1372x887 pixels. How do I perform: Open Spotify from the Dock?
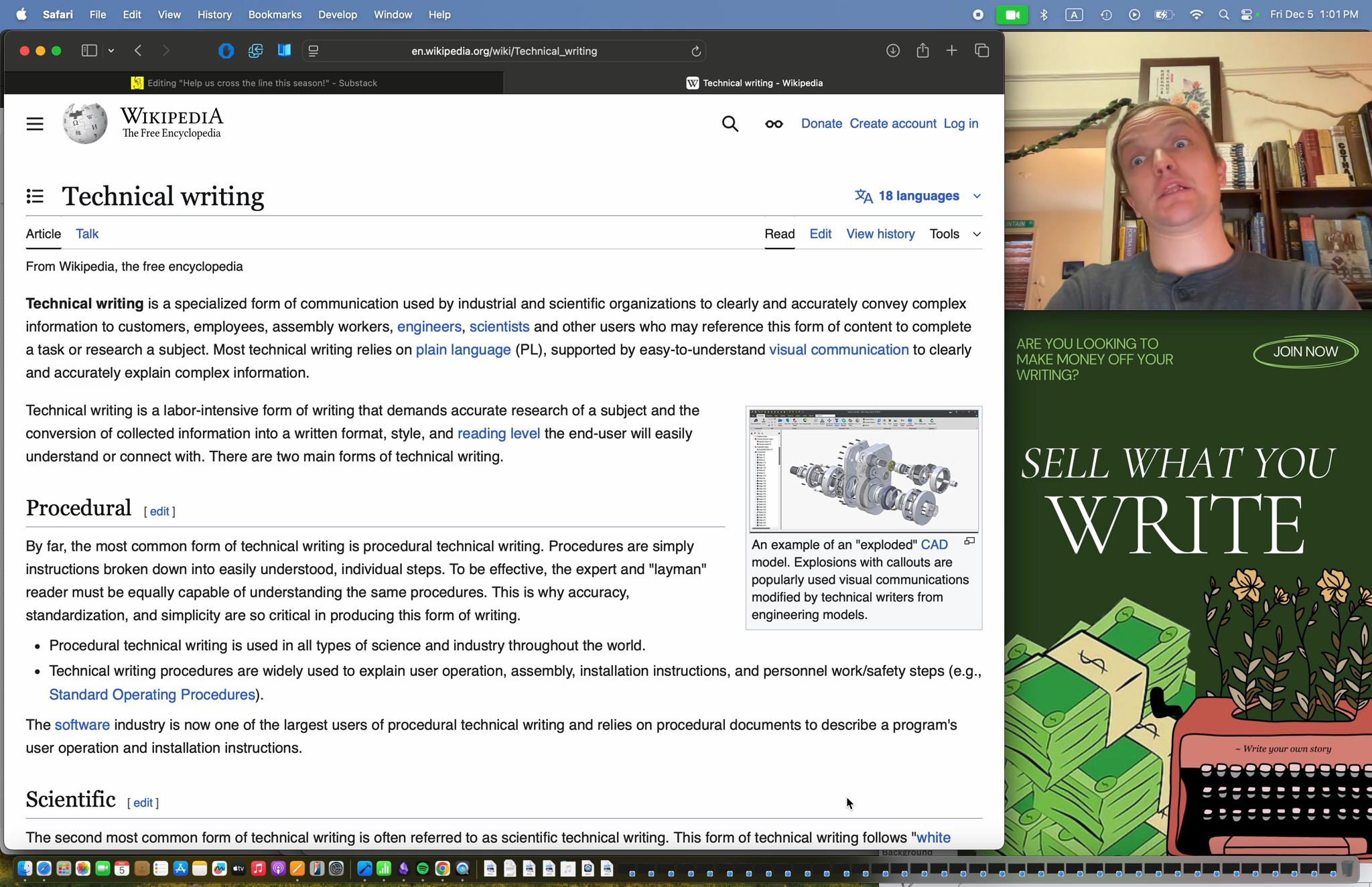click(x=423, y=869)
